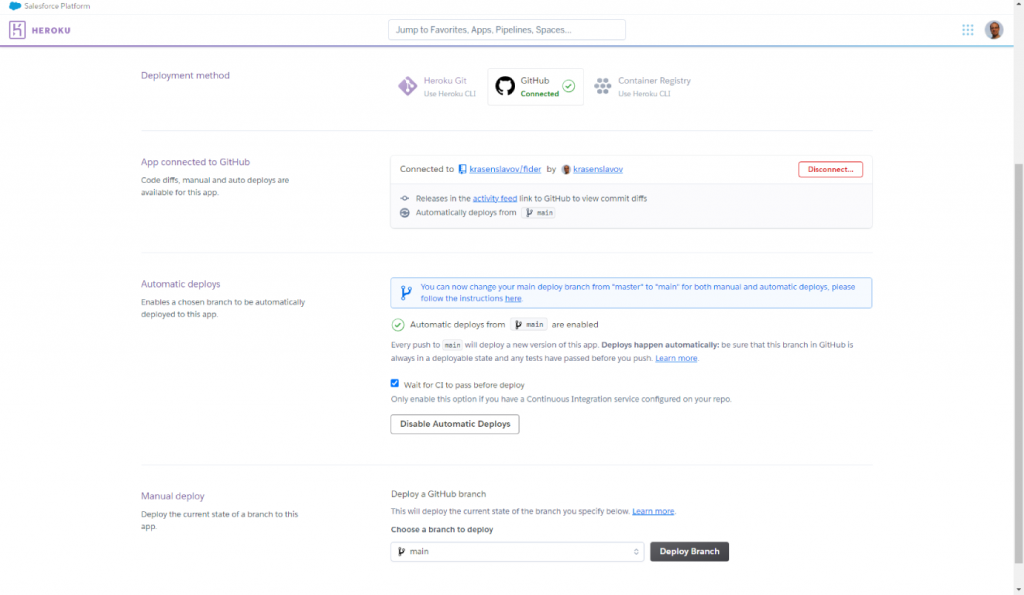Click the green GitHub connected checkmark
This screenshot has height=595, width=1024.
pyautogui.click(x=568, y=87)
